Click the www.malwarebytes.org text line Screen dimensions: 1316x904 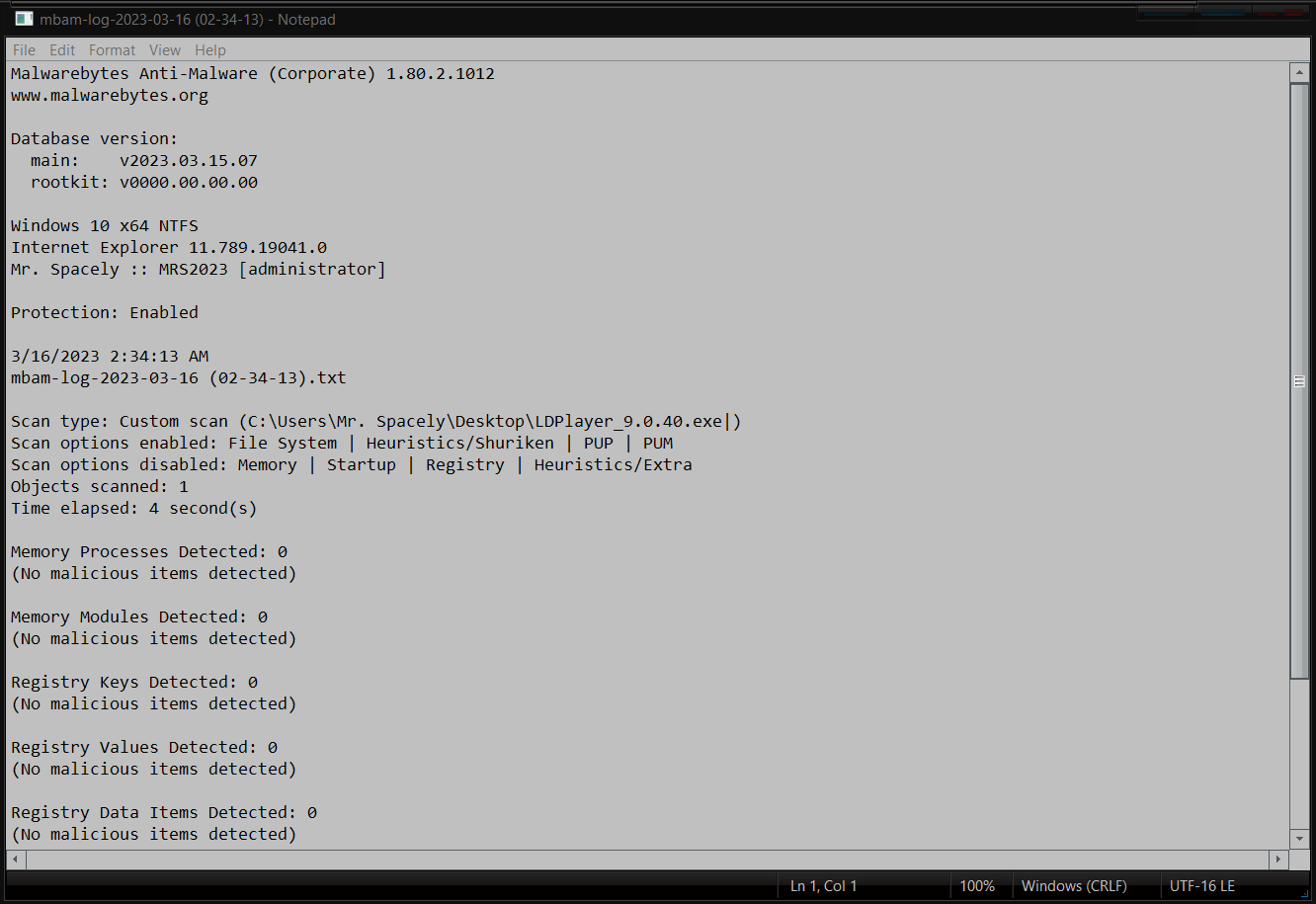point(110,96)
